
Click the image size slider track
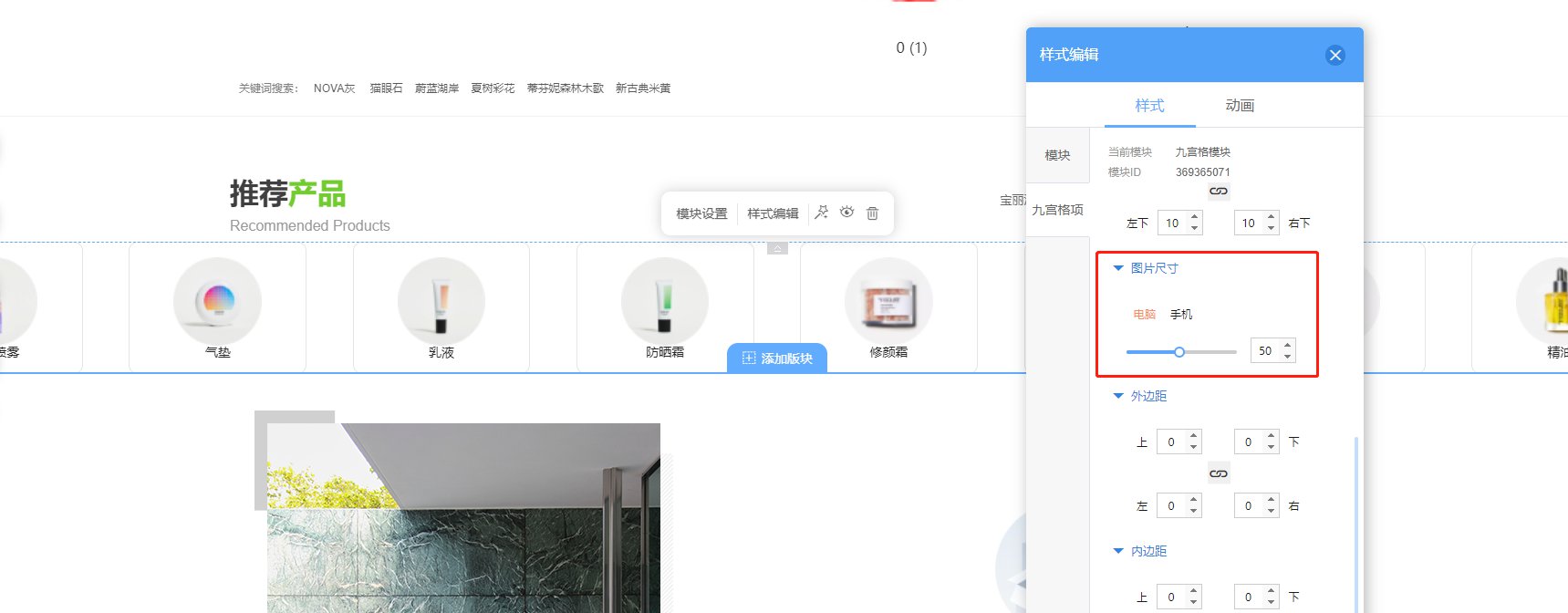[x=1181, y=352]
